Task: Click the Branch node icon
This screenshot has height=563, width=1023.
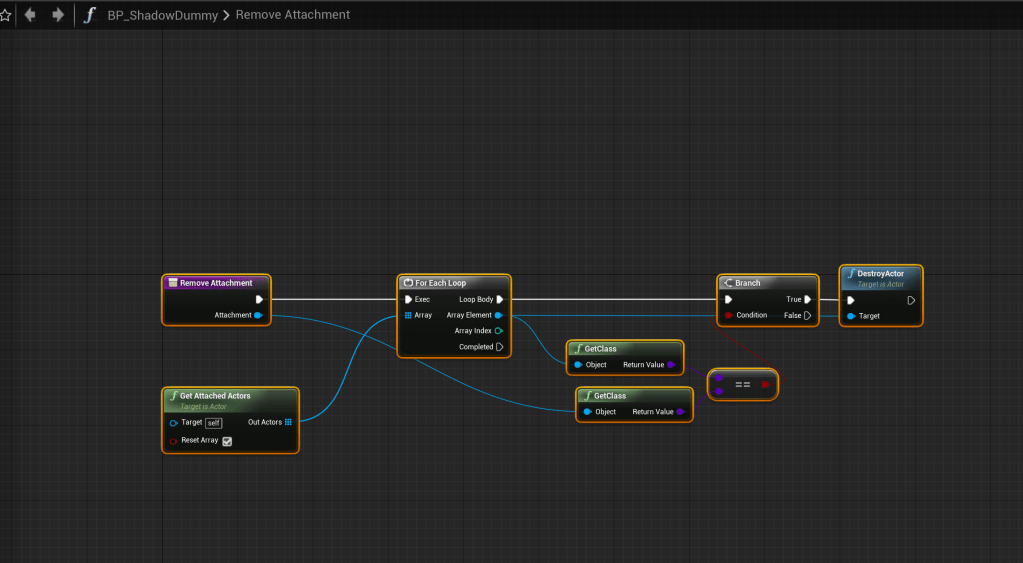Action: [728, 283]
